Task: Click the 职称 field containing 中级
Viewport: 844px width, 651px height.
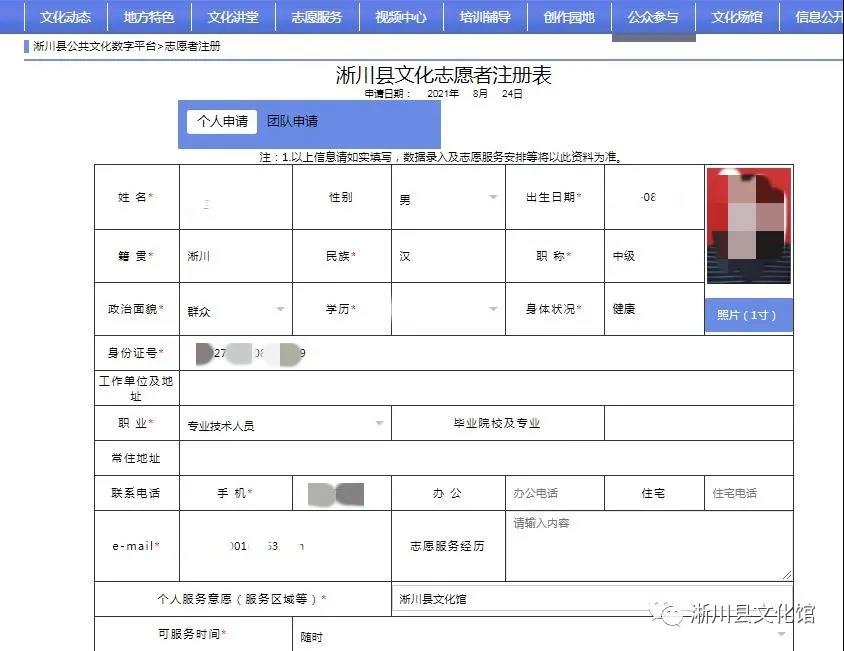Action: point(654,256)
